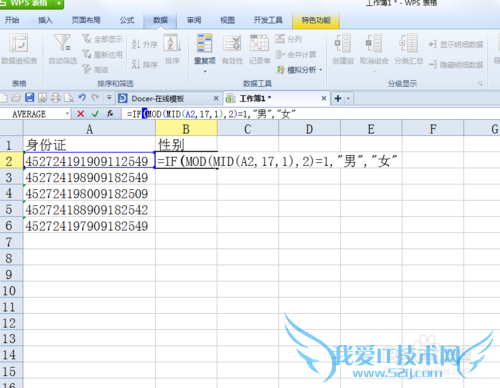Click cell A4 with 452724198009182509
The width and height of the screenshot is (500, 388).
[89, 194]
